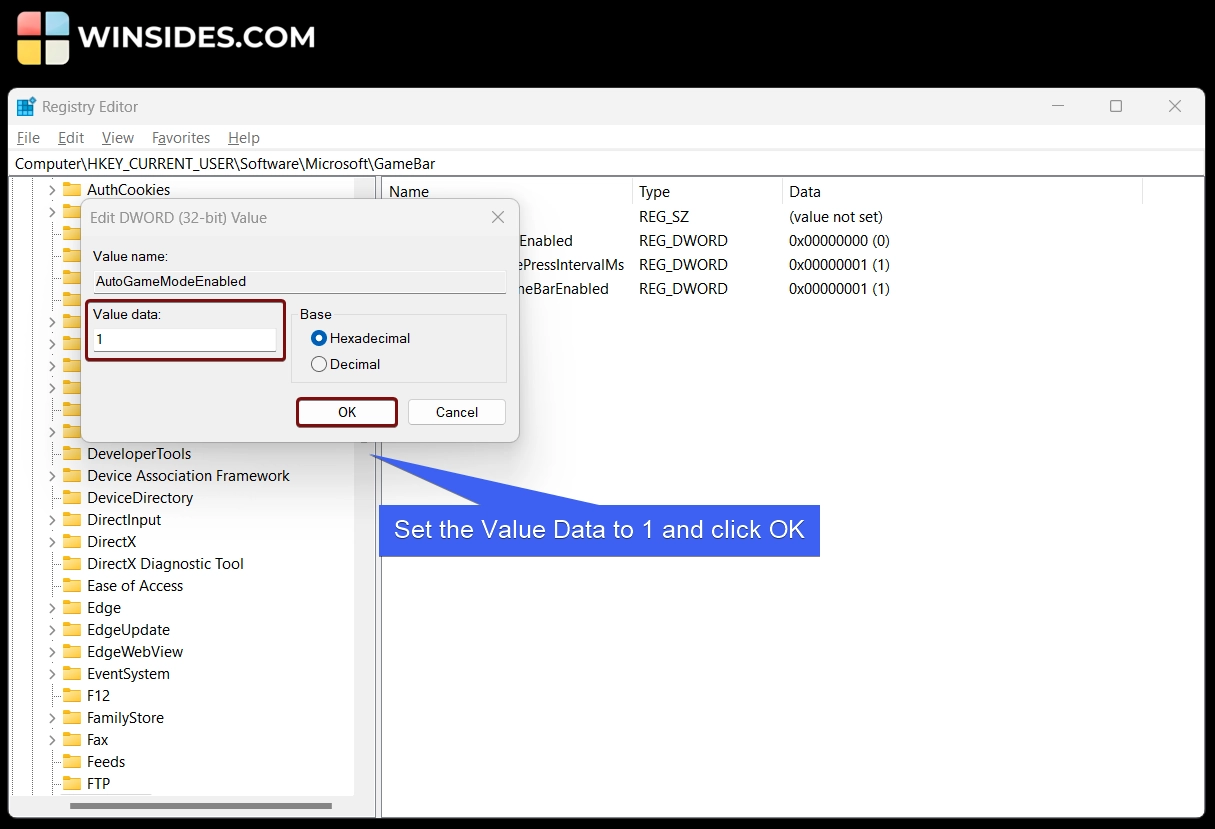Click the DirectX folder icon
The width and height of the screenshot is (1215, 829).
tap(72, 541)
